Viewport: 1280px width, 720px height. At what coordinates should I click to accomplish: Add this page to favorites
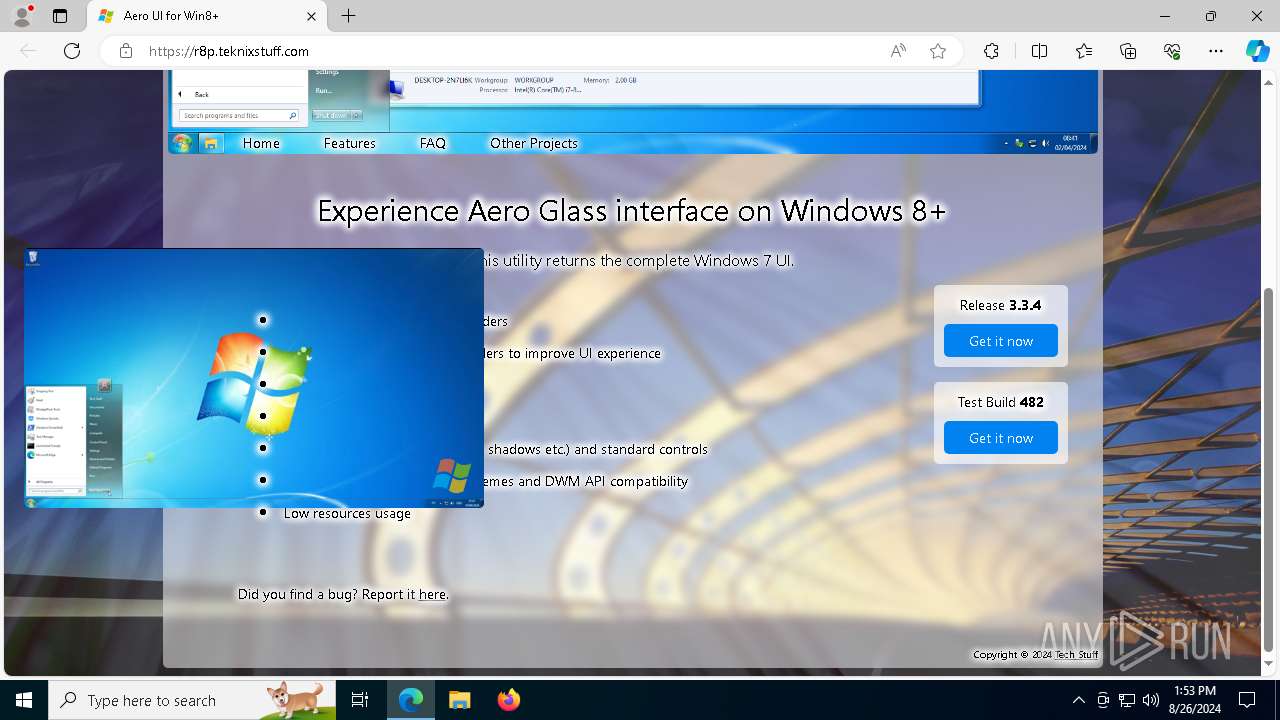tap(938, 51)
